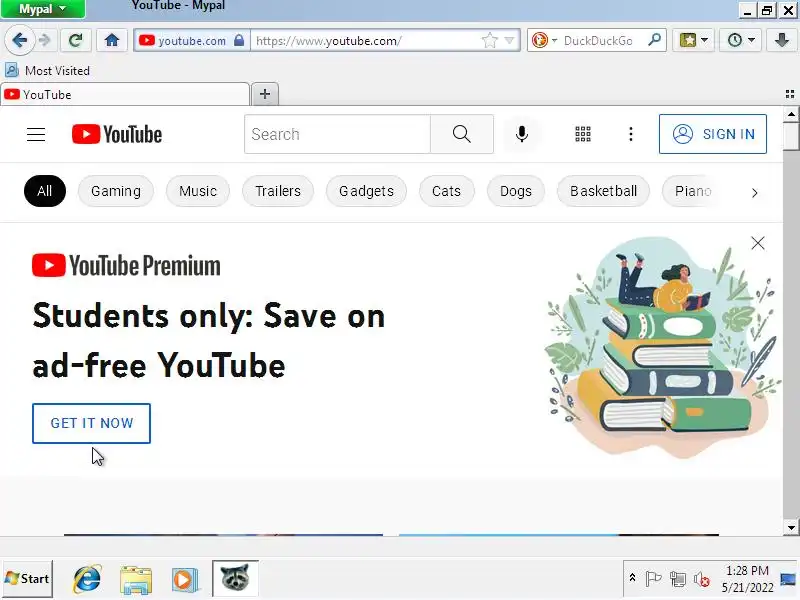This screenshot has height=600, width=800.
Task: Open the media player taskbar icon
Action: pyautogui.click(x=184, y=579)
